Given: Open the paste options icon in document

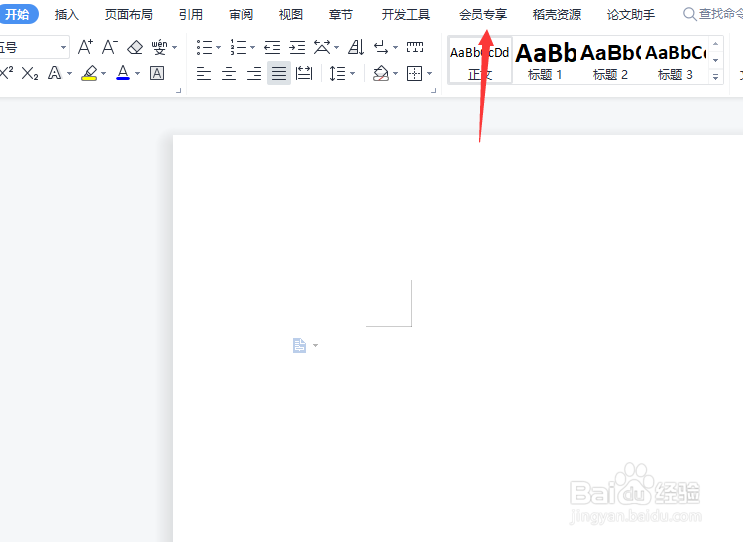Looking at the screenshot, I should 300,345.
